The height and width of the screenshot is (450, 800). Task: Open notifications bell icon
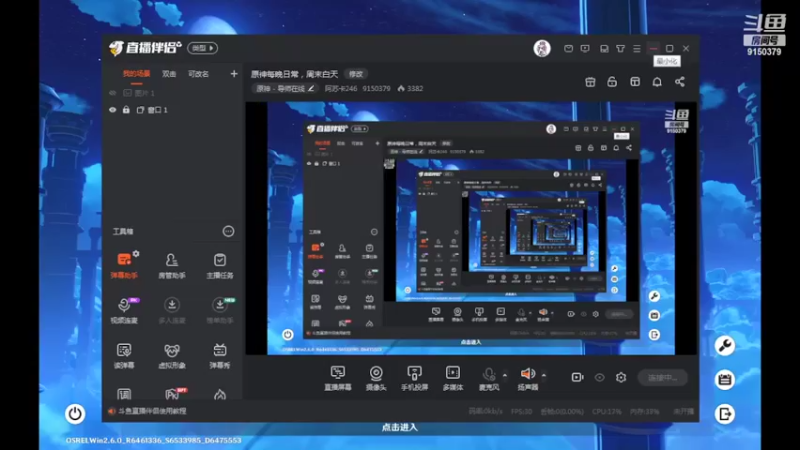point(657,82)
